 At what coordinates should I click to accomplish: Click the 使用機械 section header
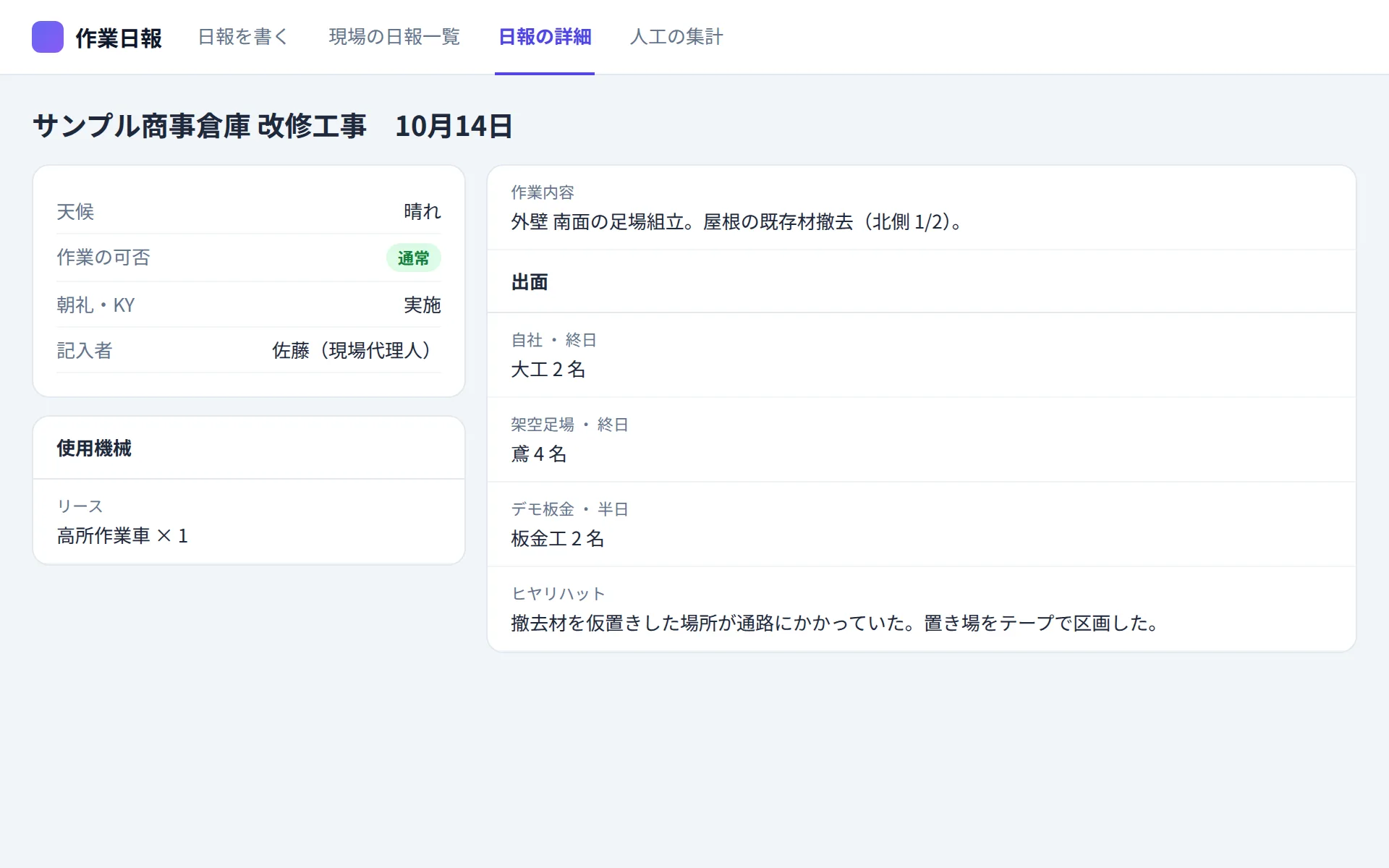pyautogui.click(x=94, y=448)
